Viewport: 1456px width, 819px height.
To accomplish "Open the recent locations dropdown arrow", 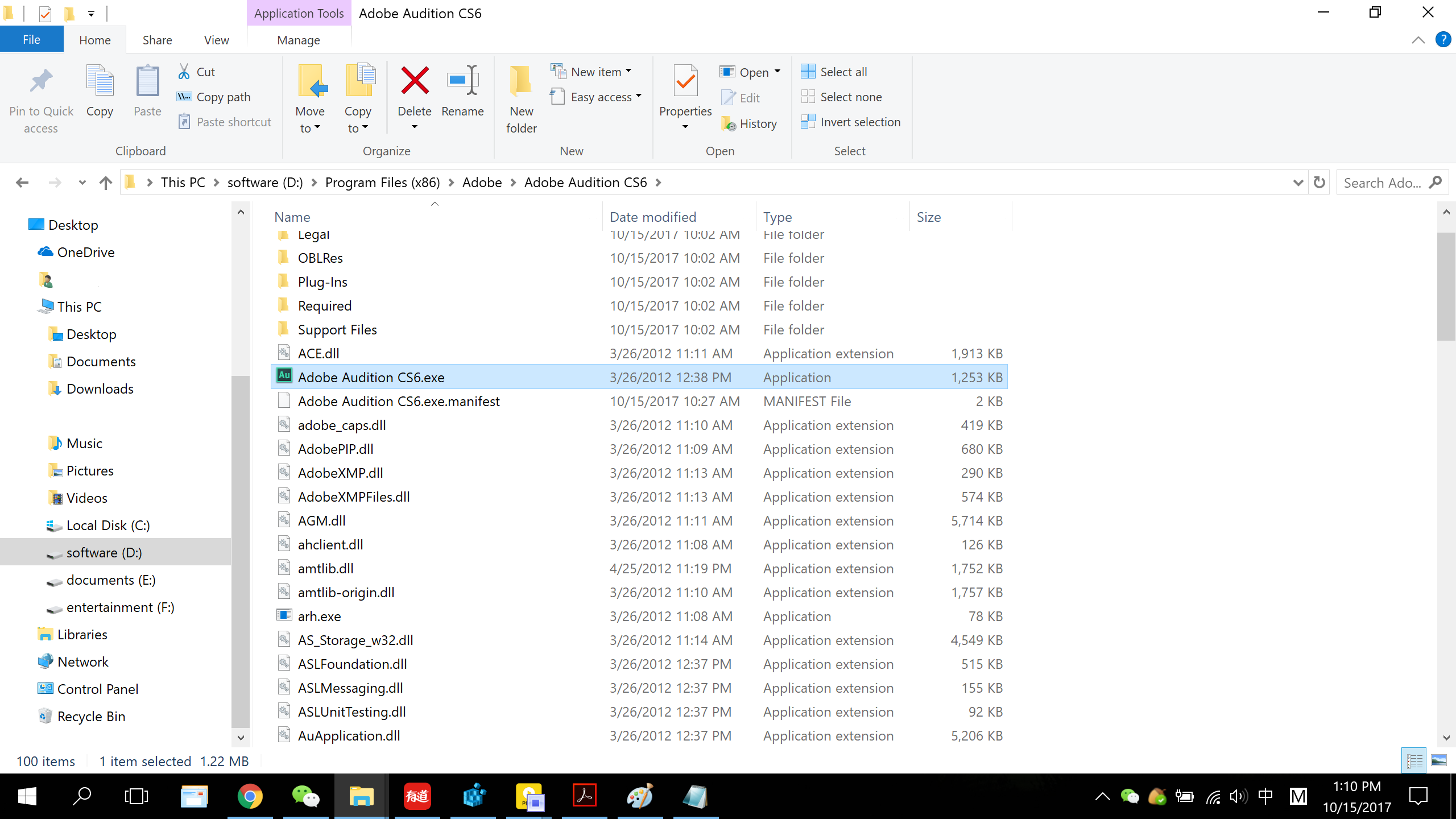I will [82, 183].
